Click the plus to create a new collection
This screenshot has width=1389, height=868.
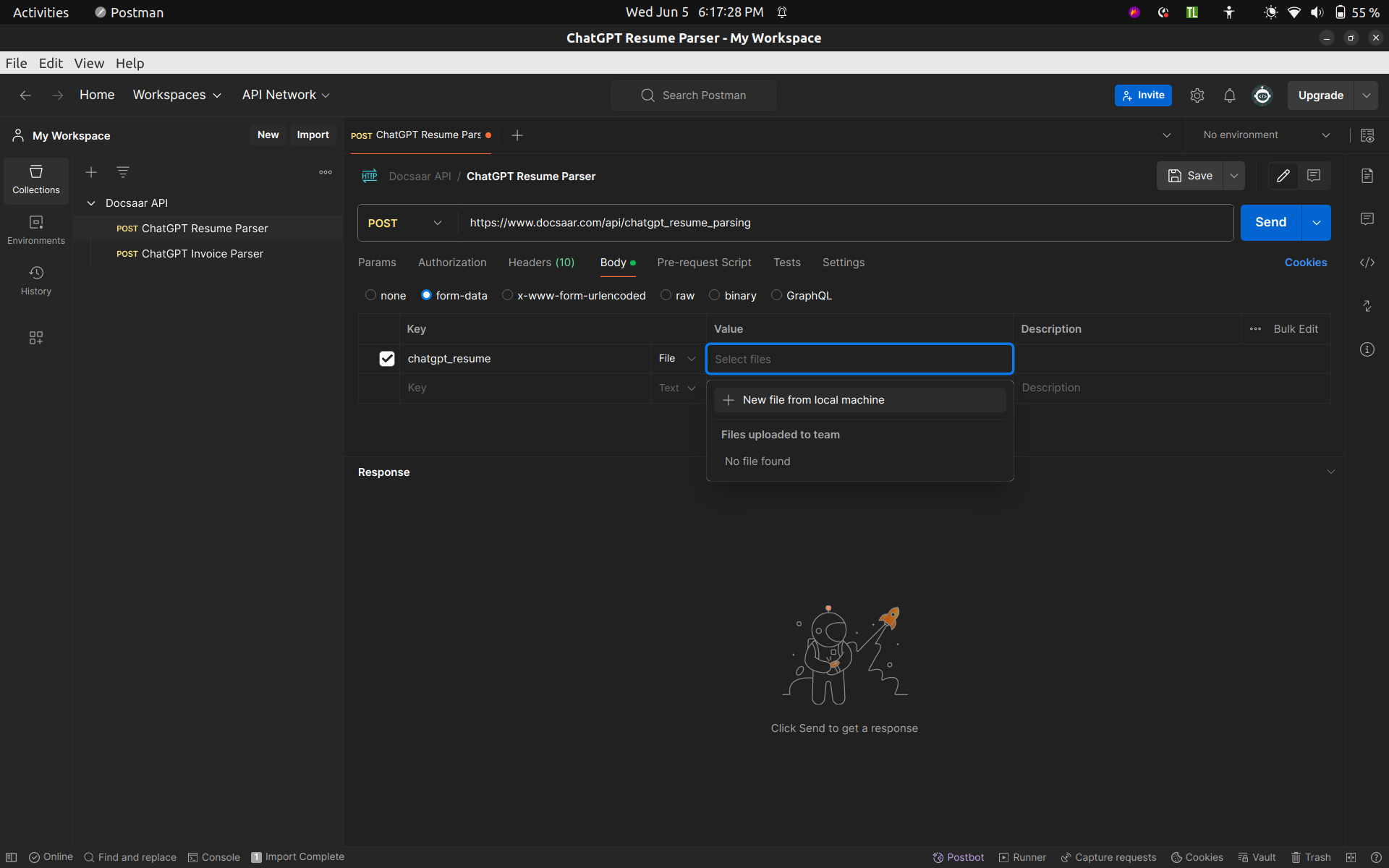pyautogui.click(x=91, y=172)
